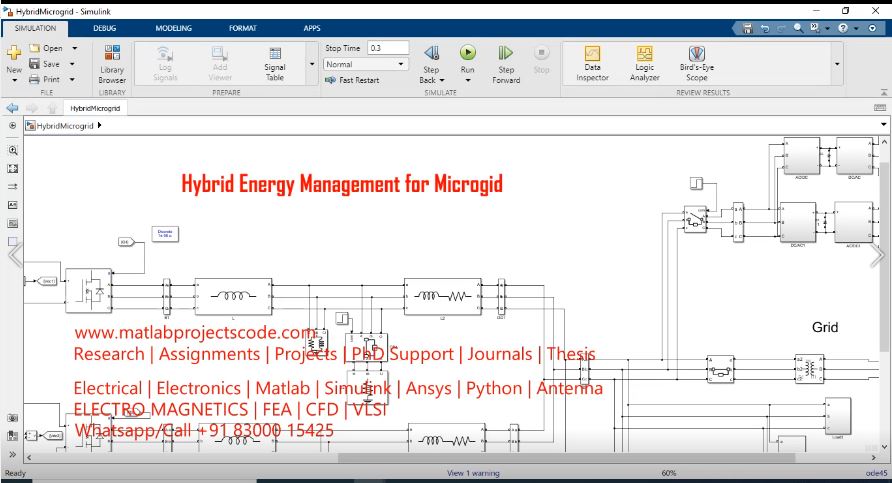Switch to the MODELING tab
The width and height of the screenshot is (892, 483).
click(x=173, y=28)
